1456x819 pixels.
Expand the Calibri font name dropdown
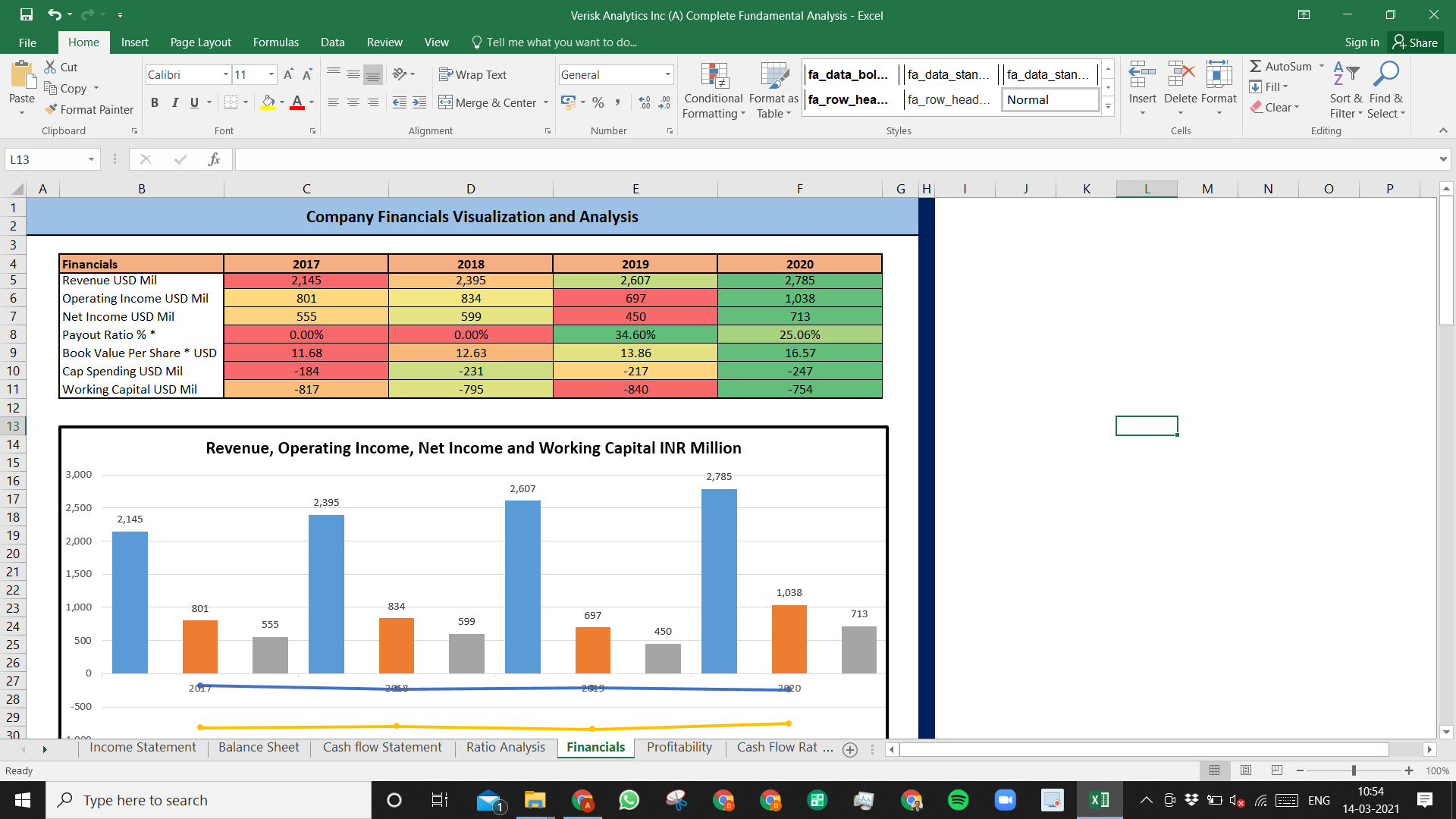click(225, 74)
